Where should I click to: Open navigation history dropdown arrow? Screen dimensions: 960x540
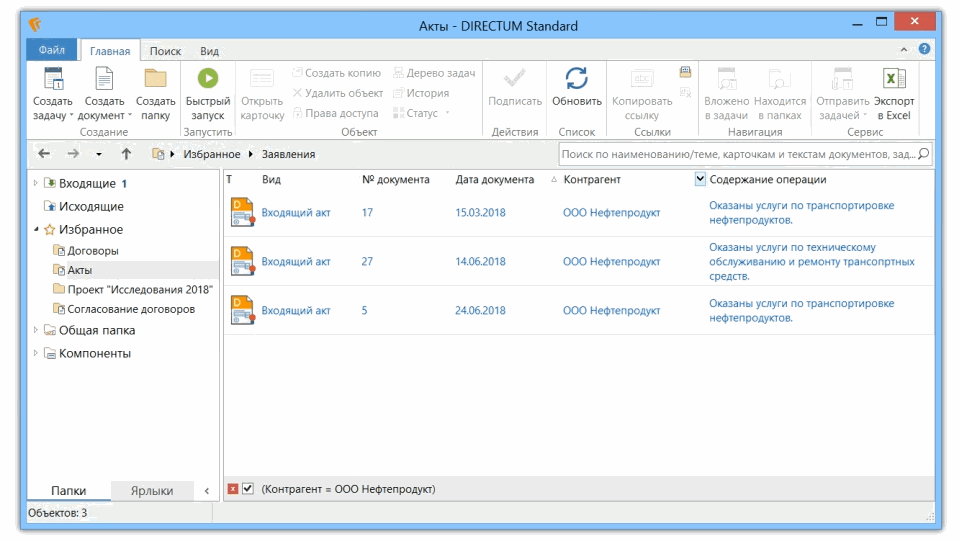[x=99, y=155]
